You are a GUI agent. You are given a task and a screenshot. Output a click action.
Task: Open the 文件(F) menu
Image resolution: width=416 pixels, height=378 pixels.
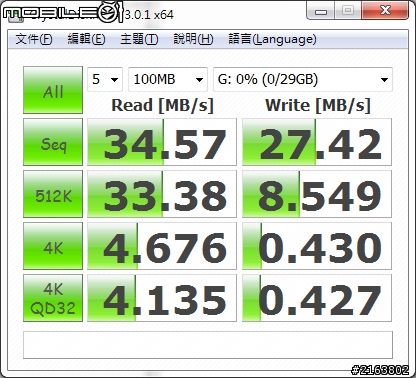[x=34, y=39]
